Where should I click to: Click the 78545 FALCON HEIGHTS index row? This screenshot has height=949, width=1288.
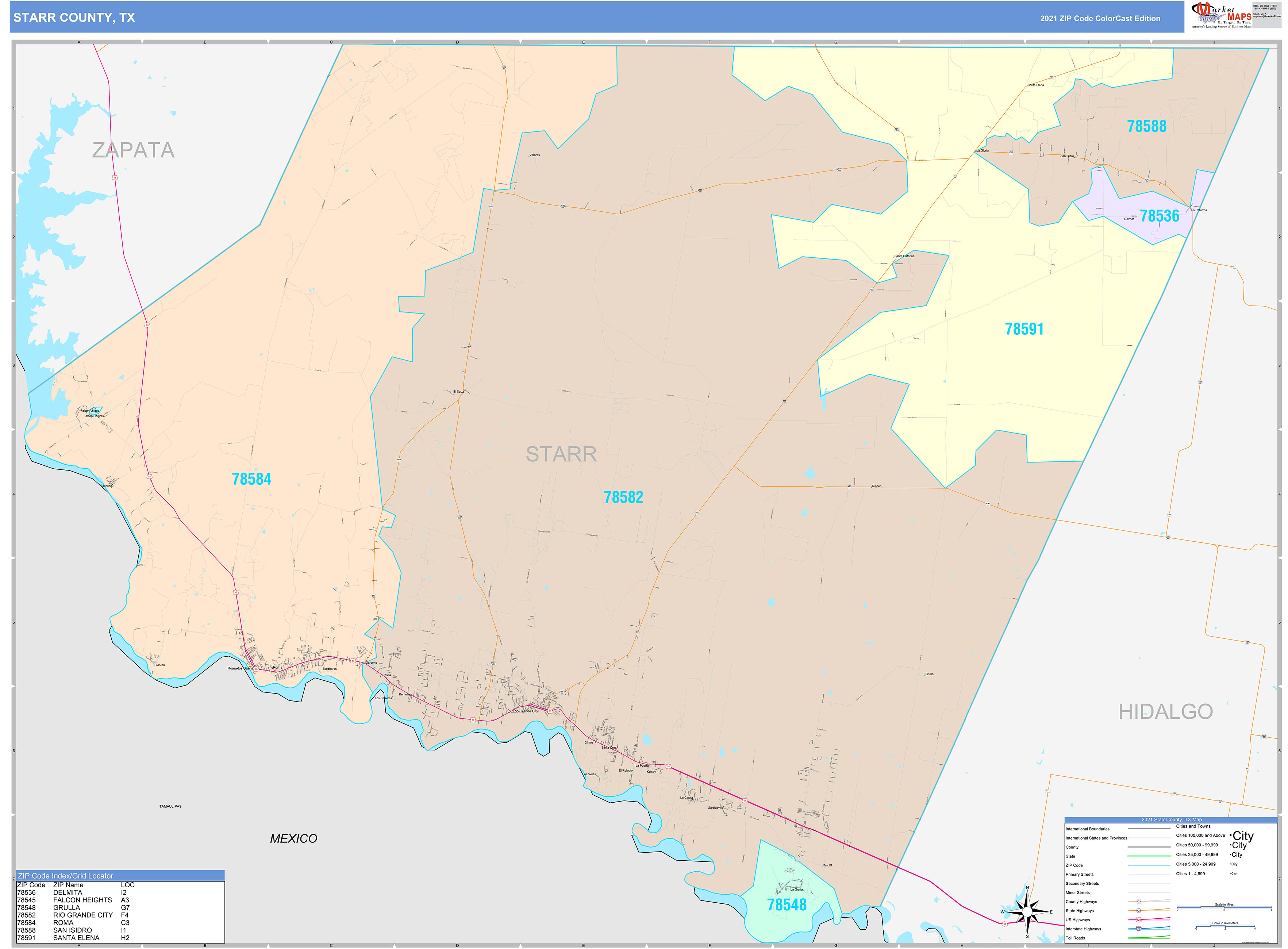pos(74,900)
